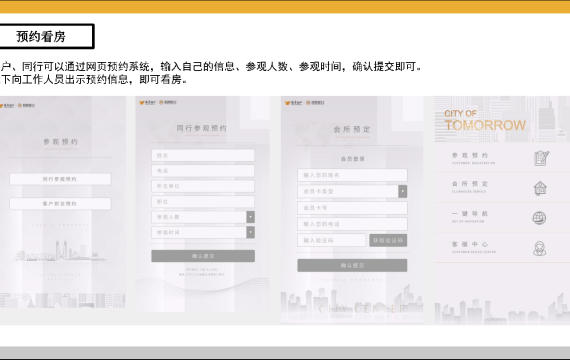Click the 会所预定 clubhouse house icon
The width and height of the screenshot is (570, 360).
tap(540, 188)
